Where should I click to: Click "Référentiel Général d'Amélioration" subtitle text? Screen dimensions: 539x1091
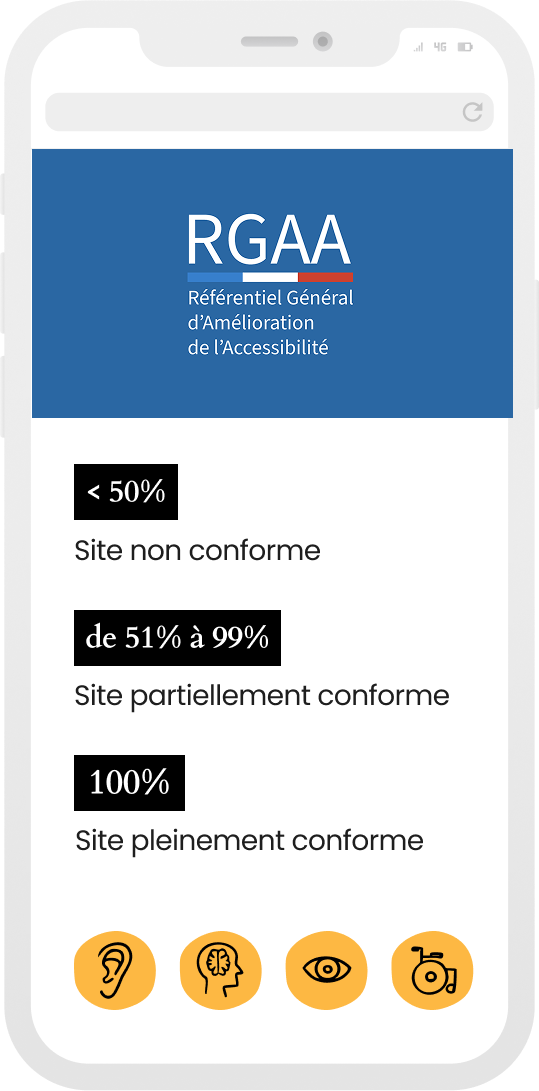(x=271, y=310)
